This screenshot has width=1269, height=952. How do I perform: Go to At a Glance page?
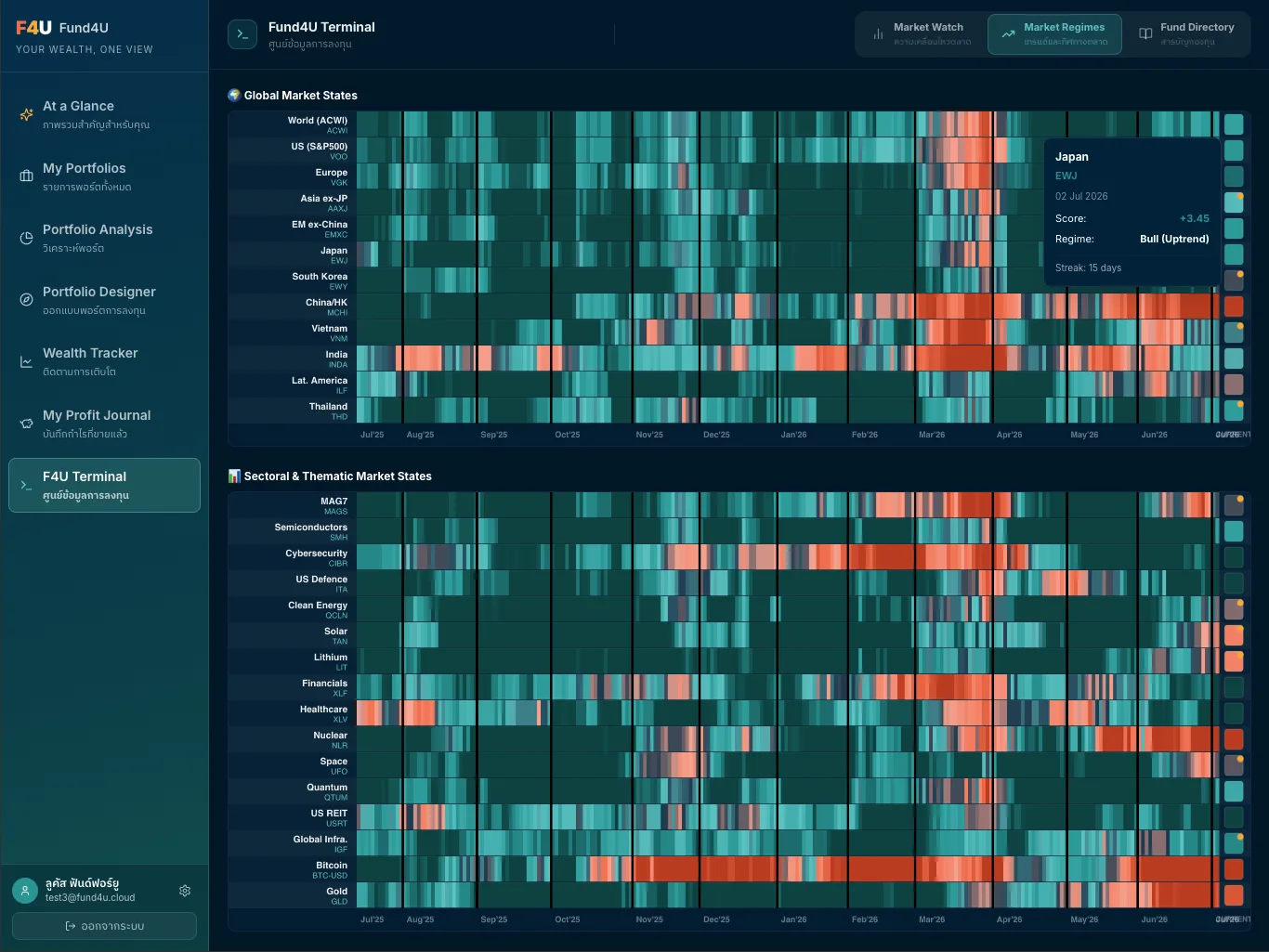[104, 114]
